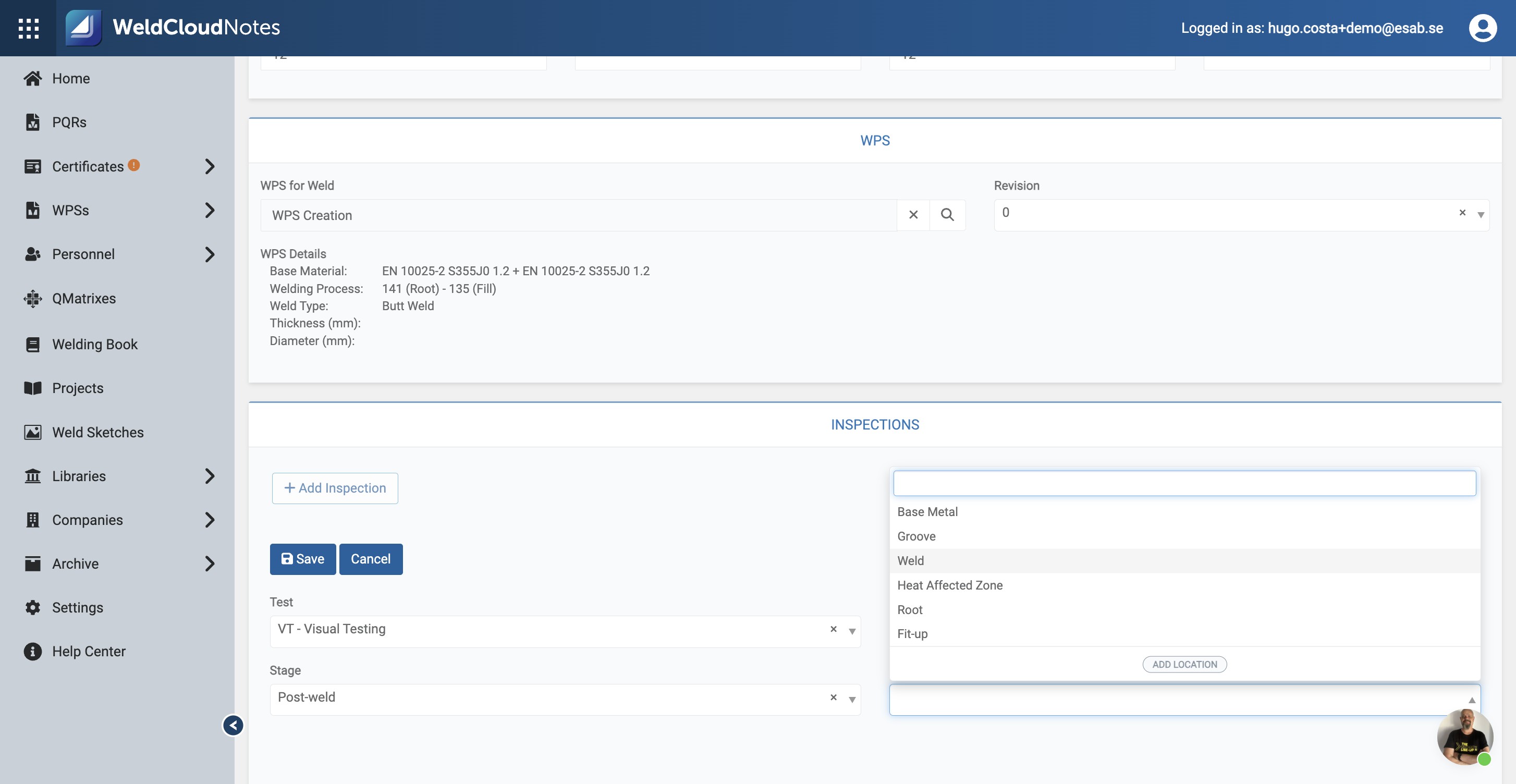Expand the Companies submenu
The height and width of the screenshot is (784, 1516).
210,520
